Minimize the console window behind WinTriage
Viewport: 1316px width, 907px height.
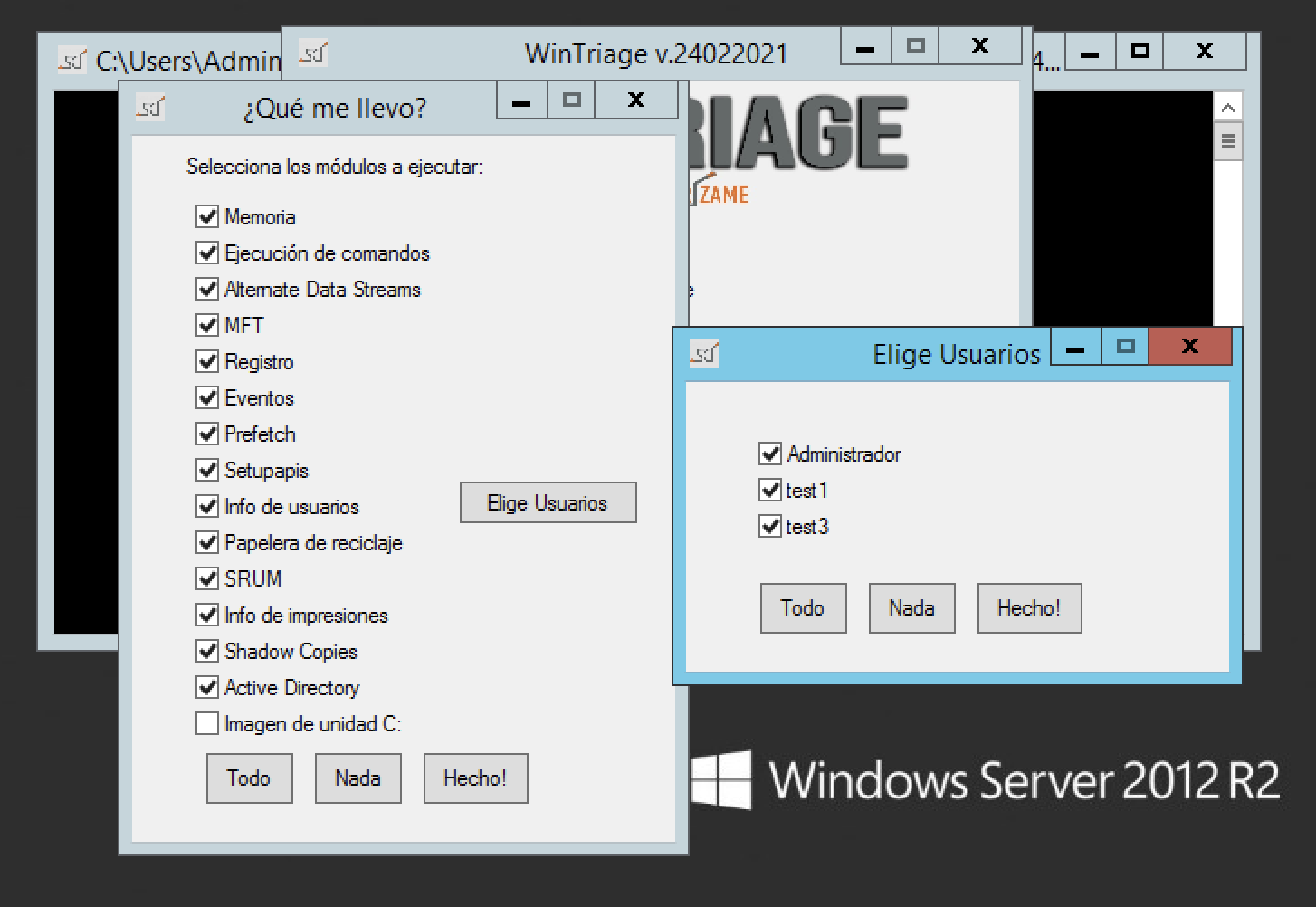click(x=1091, y=52)
